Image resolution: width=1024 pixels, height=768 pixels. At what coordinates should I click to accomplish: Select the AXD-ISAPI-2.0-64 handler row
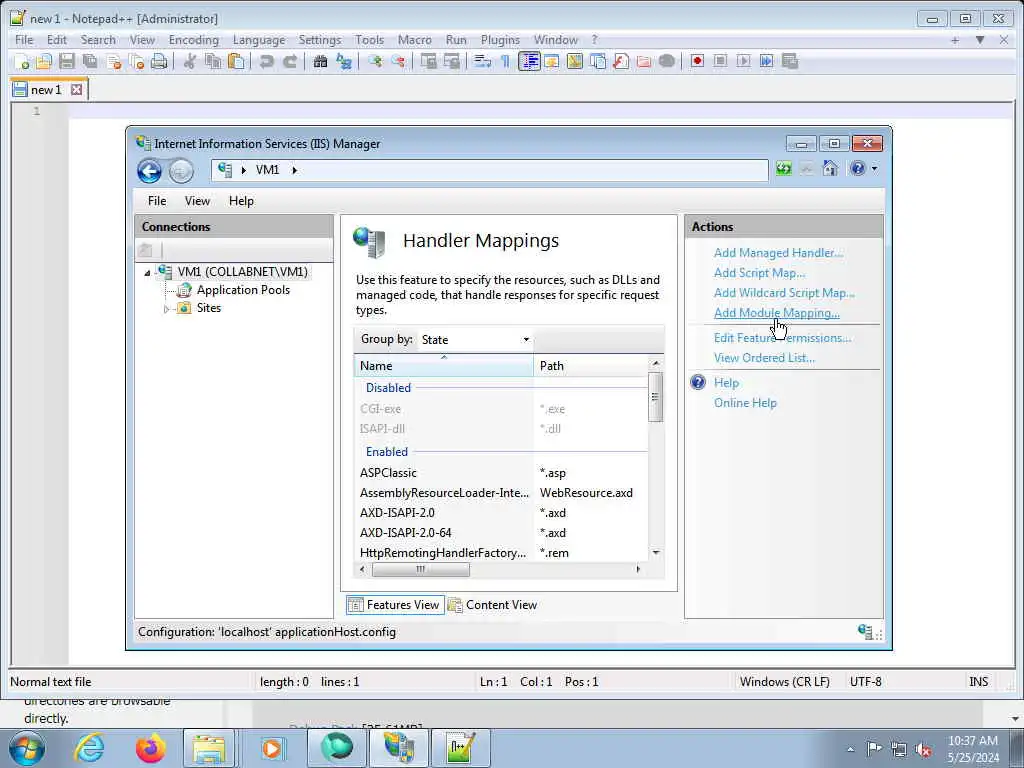click(501, 533)
